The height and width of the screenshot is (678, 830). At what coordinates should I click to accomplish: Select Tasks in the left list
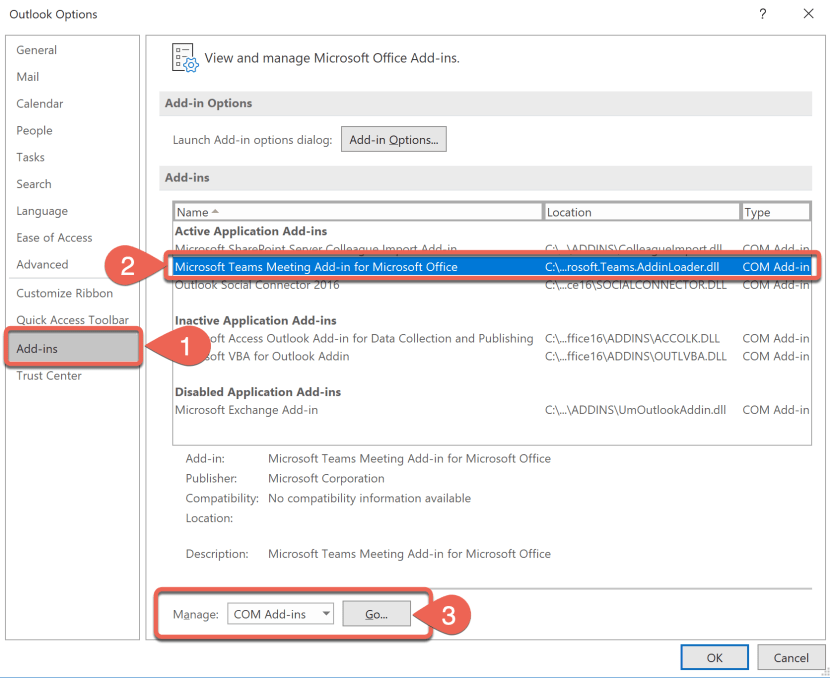pyautogui.click(x=30, y=157)
